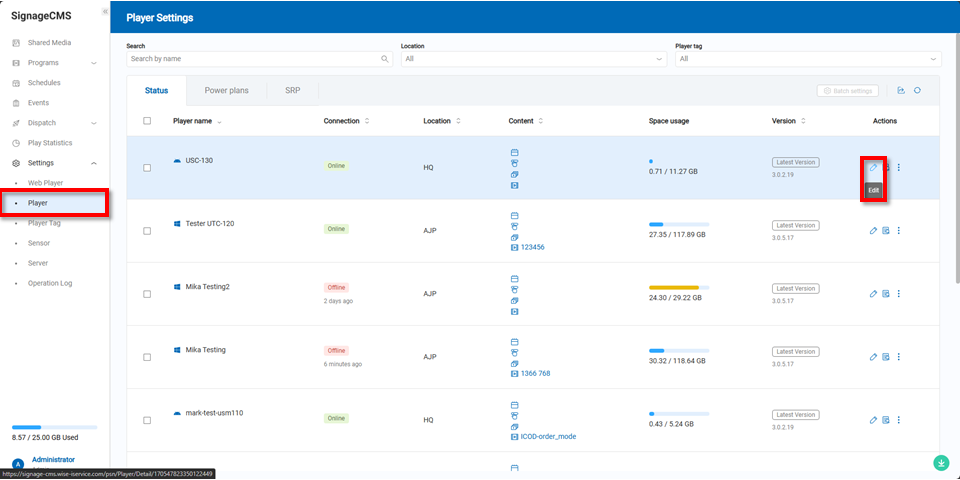Tick the checkbox for USC-130 row
Viewport: 960px width, 480px height.
point(147,168)
